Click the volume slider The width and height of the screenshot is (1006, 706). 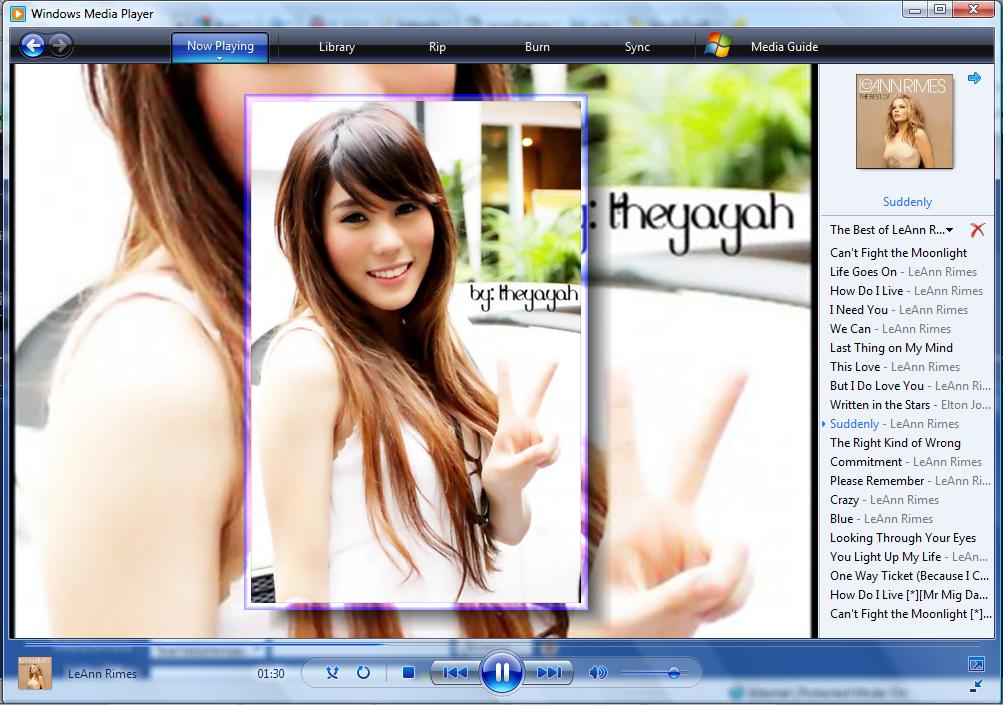[654, 673]
